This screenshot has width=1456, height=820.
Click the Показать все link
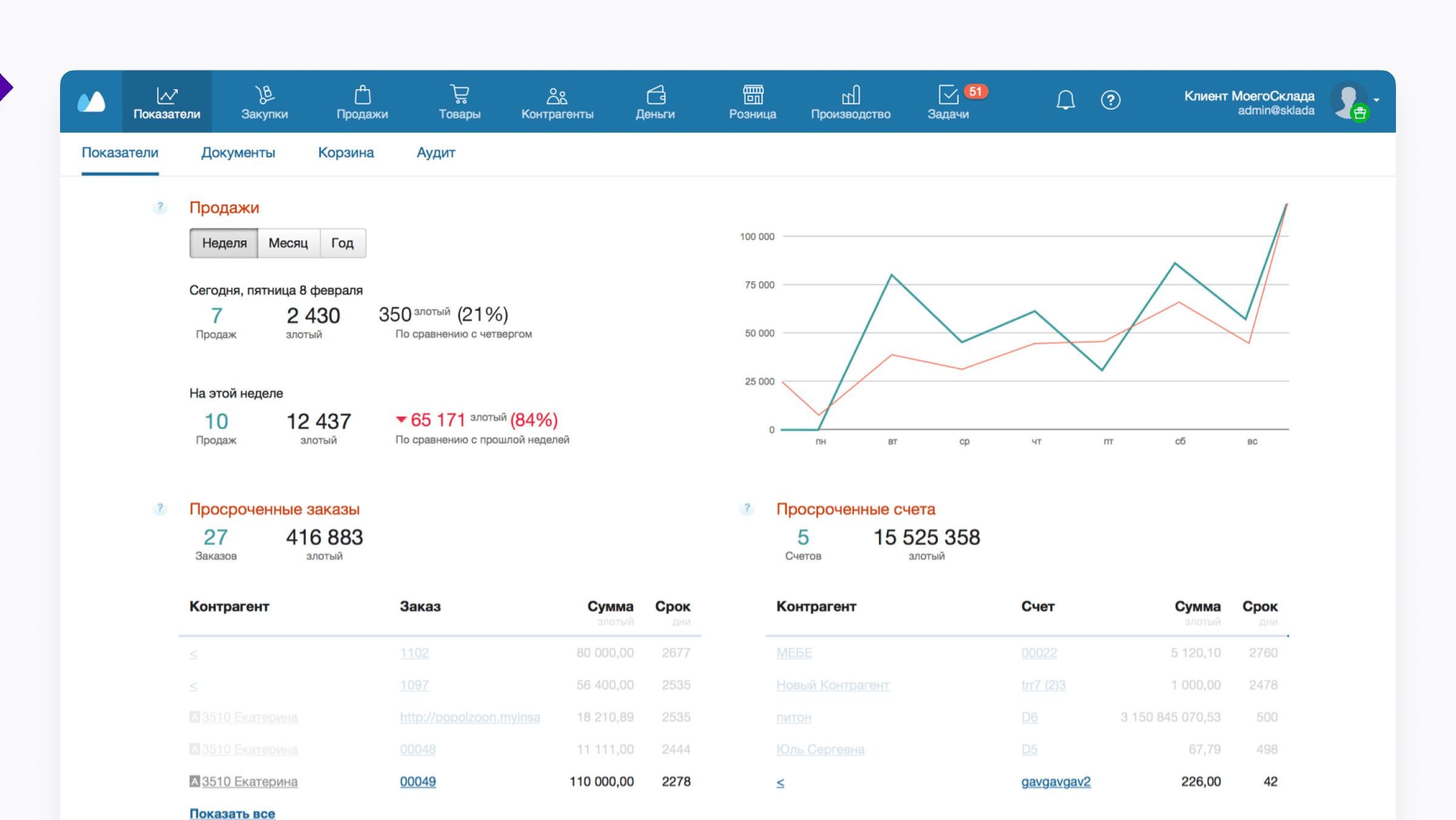coord(232,813)
